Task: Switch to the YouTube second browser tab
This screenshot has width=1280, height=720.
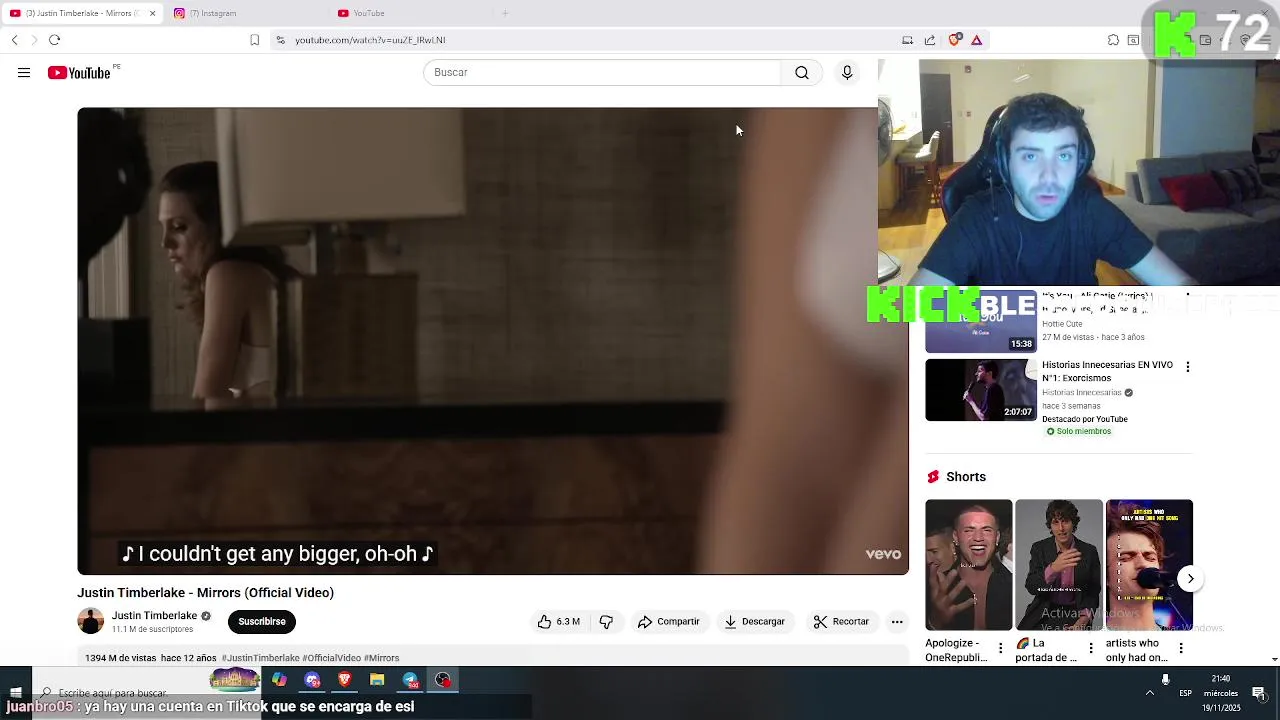Action: pos(410,13)
